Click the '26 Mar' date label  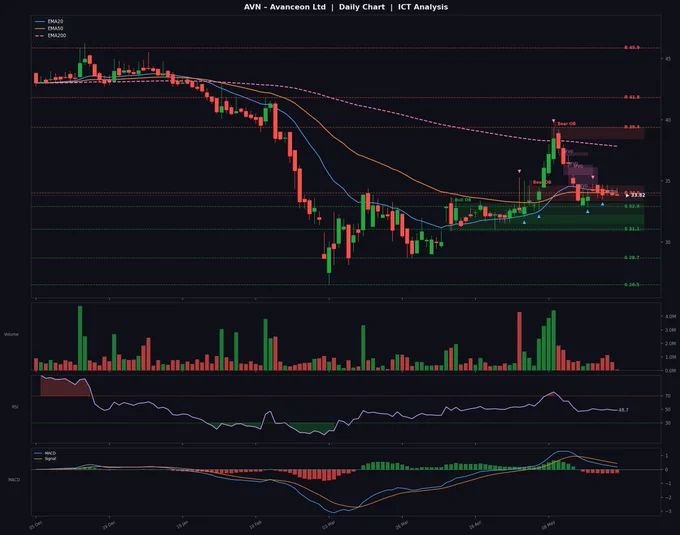(402, 525)
